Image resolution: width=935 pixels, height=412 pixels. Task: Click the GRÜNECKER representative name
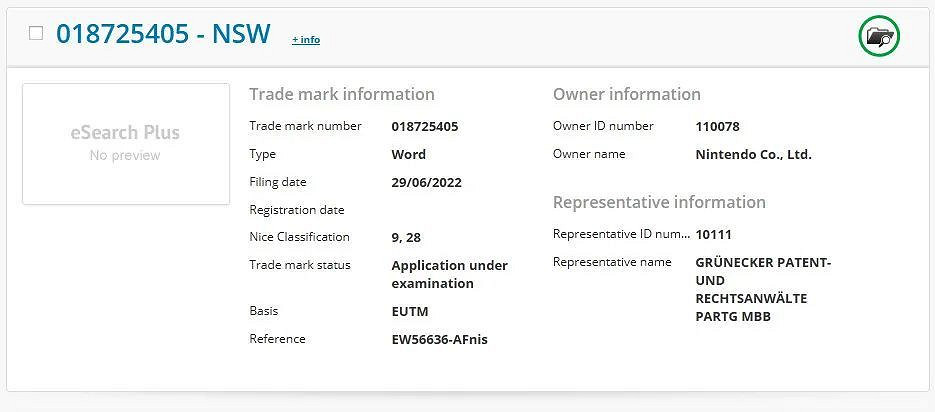(x=763, y=290)
